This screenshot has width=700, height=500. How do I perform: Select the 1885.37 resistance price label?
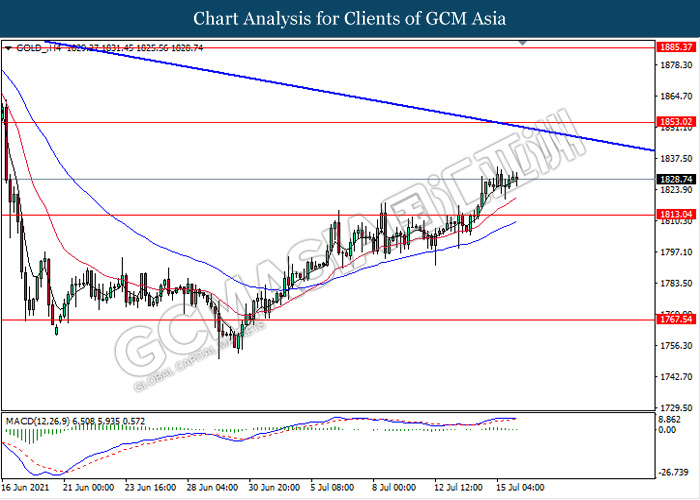[676, 47]
